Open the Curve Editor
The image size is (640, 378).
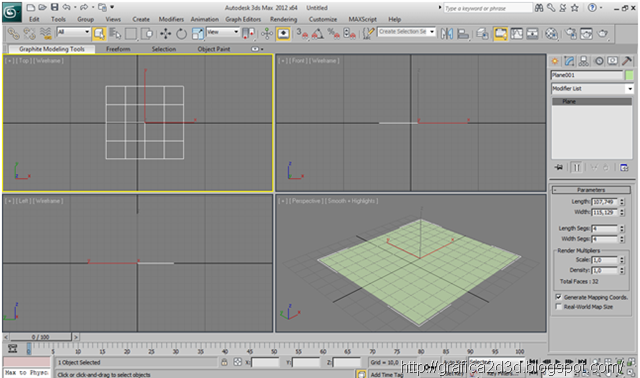516,33
